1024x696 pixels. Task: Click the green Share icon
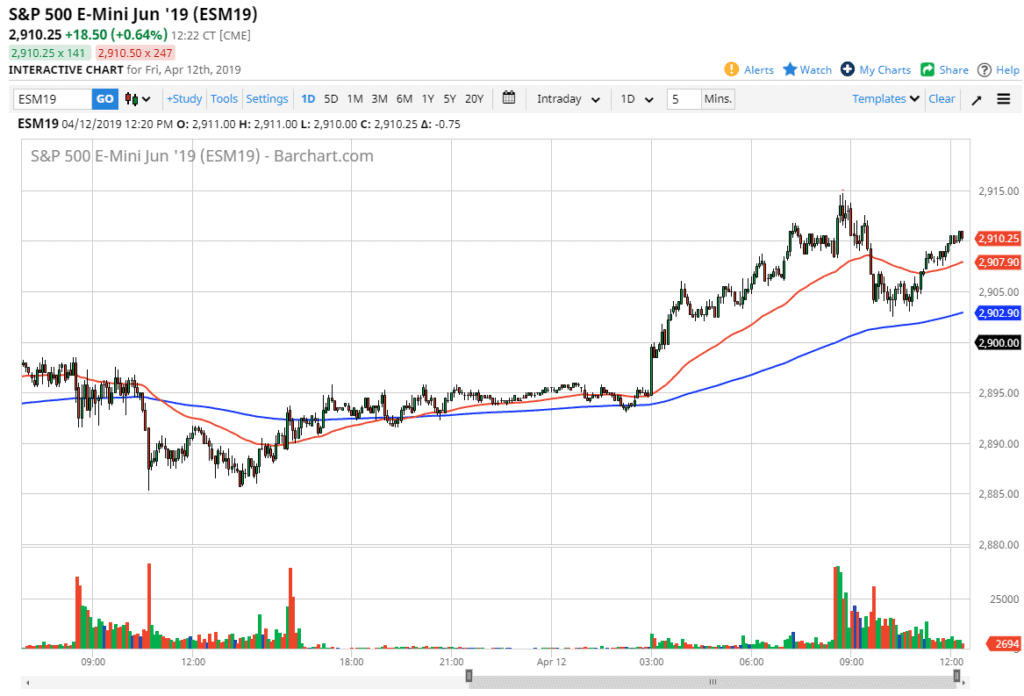[x=927, y=70]
